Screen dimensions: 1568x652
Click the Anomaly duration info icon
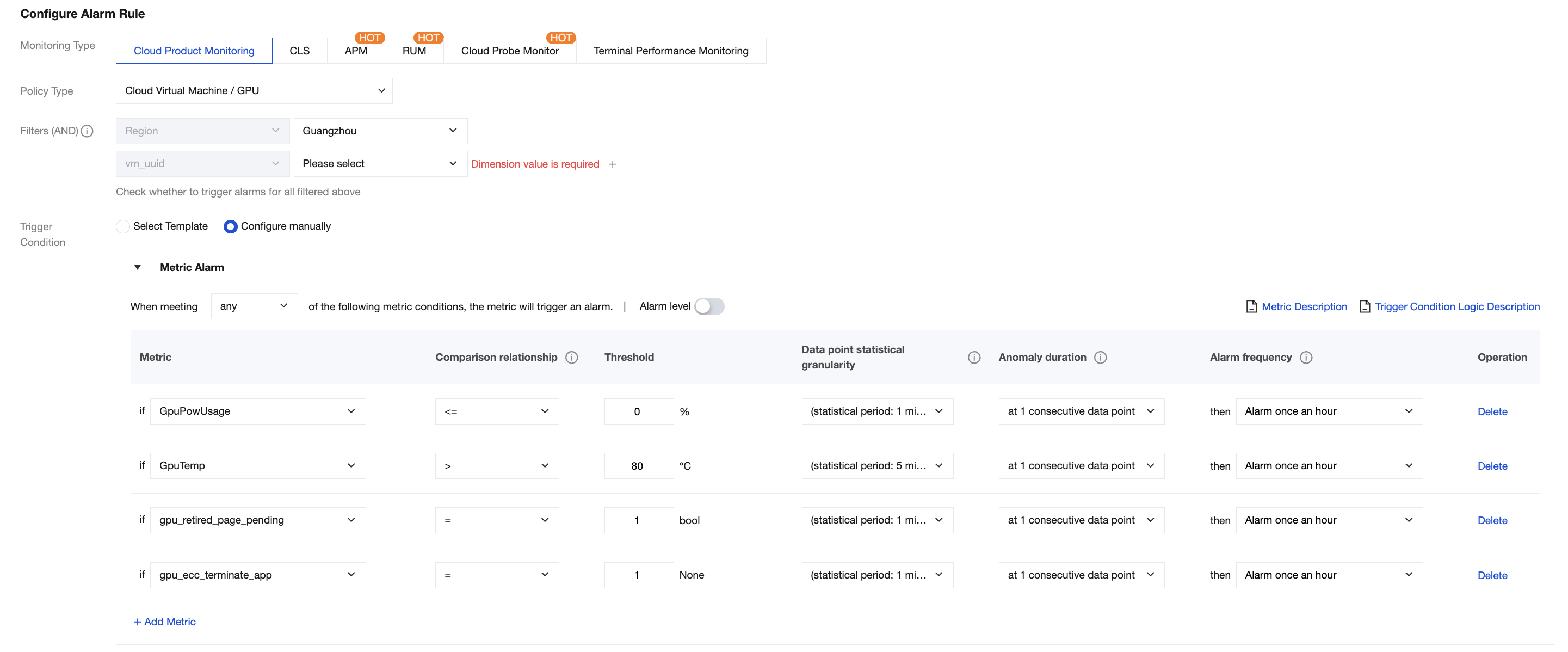point(1100,358)
